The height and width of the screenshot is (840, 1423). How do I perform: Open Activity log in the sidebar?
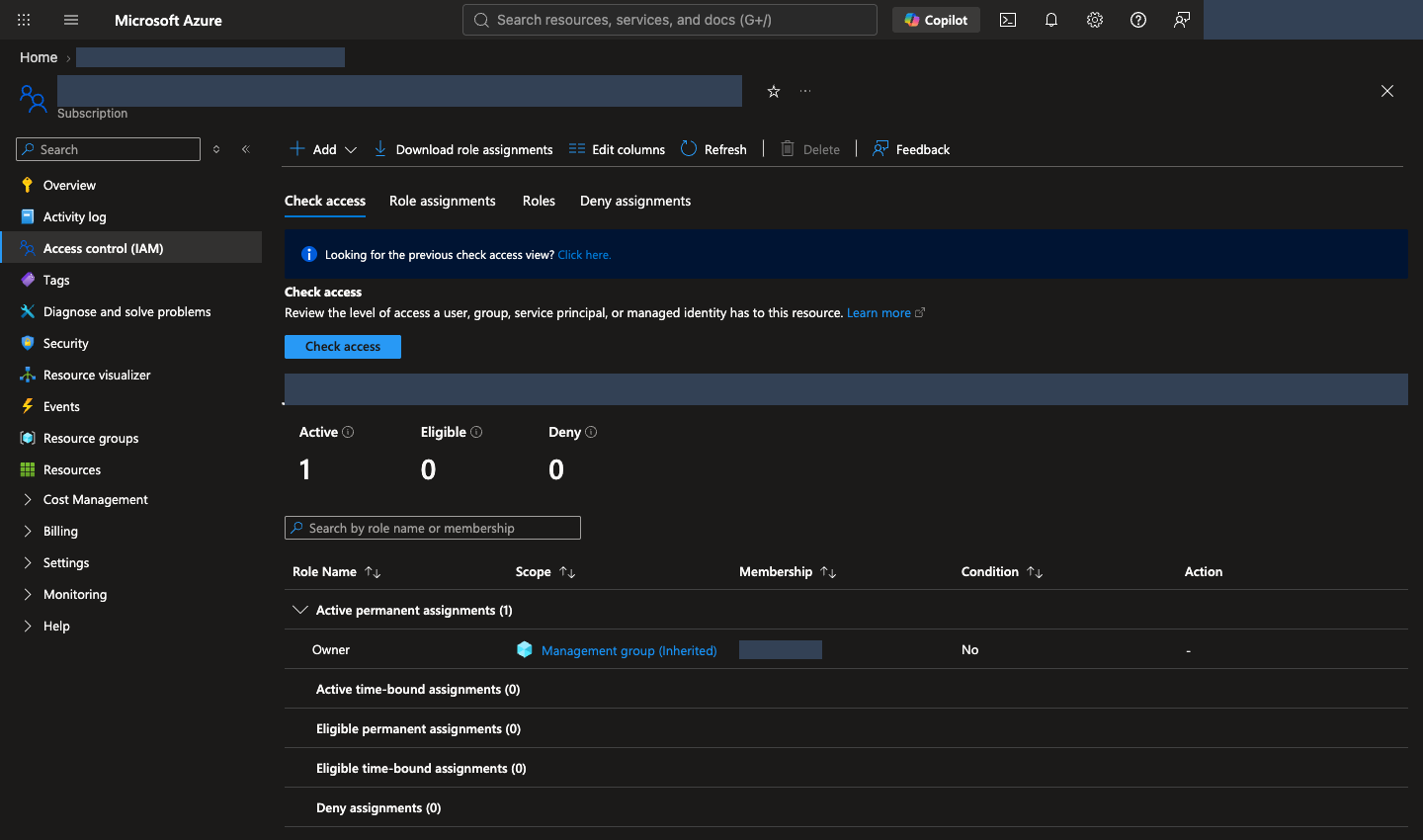pos(75,216)
